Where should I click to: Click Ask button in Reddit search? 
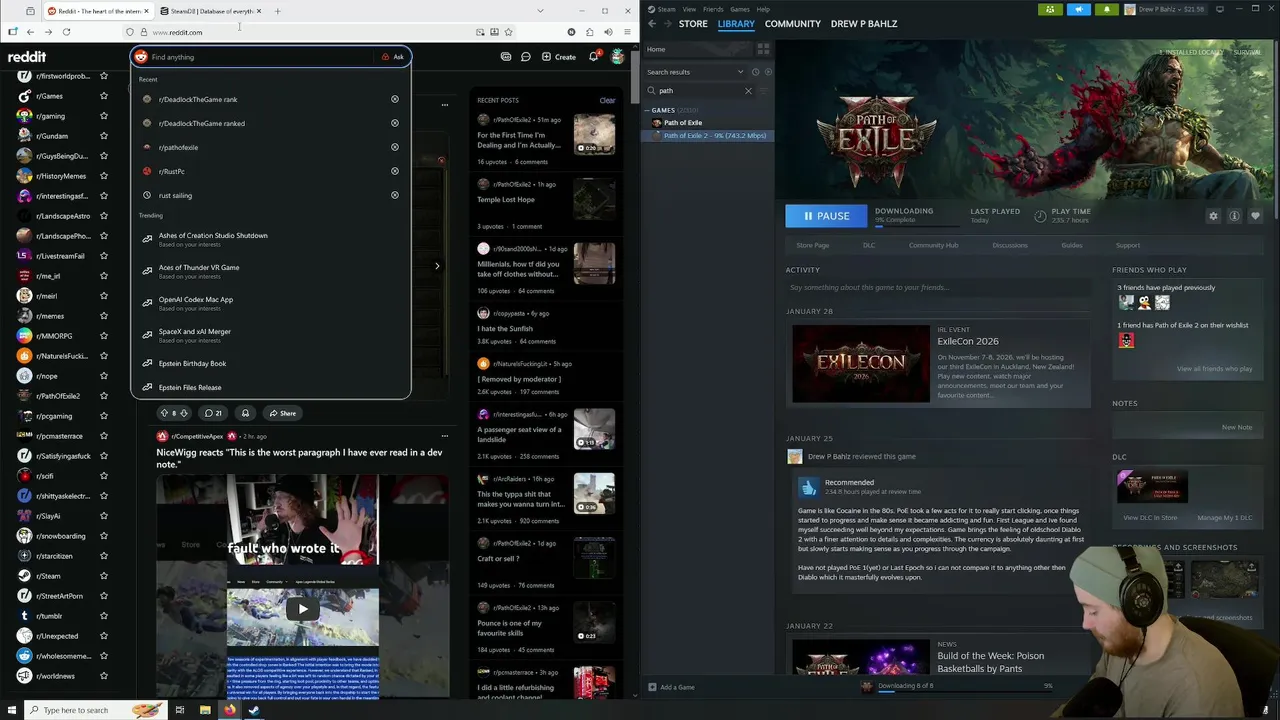pyautogui.click(x=393, y=57)
